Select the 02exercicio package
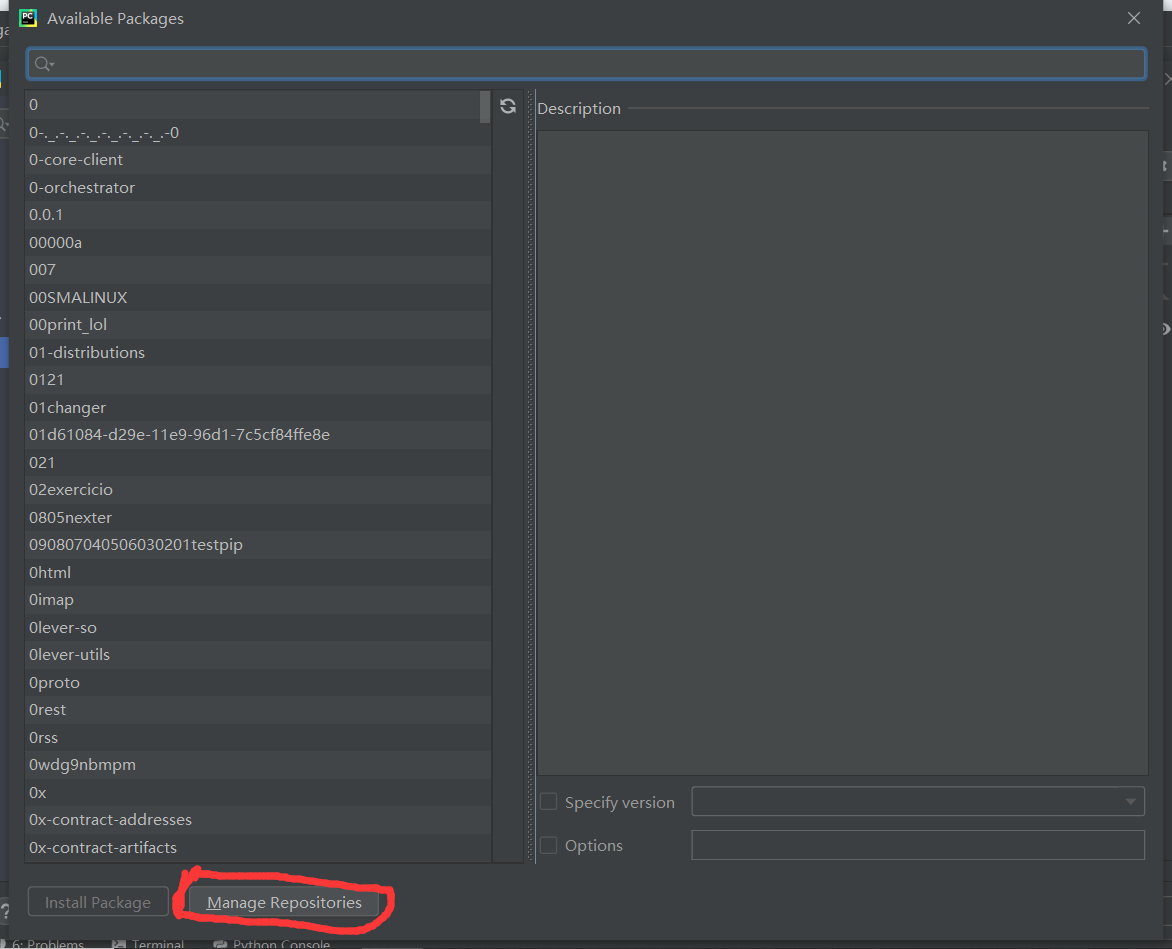Image resolution: width=1172 pixels, height=949 pixels. [258, 490]
